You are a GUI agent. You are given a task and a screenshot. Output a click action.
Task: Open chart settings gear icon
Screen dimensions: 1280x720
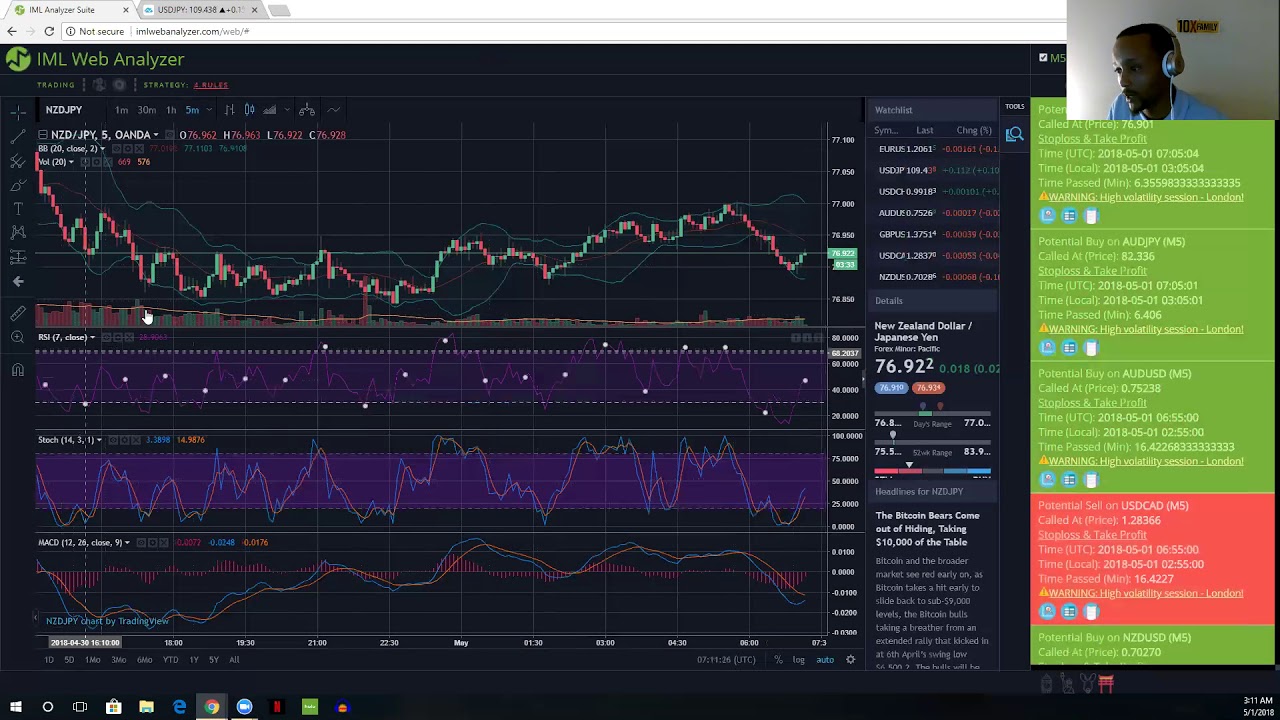[851, 660]
